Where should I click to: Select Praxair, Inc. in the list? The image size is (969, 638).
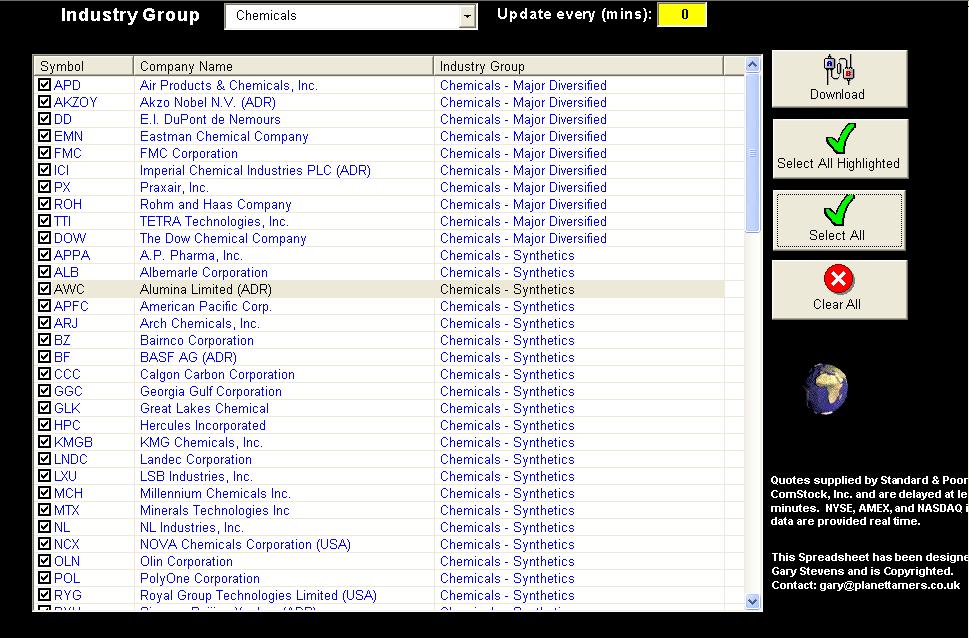[174, 188]
